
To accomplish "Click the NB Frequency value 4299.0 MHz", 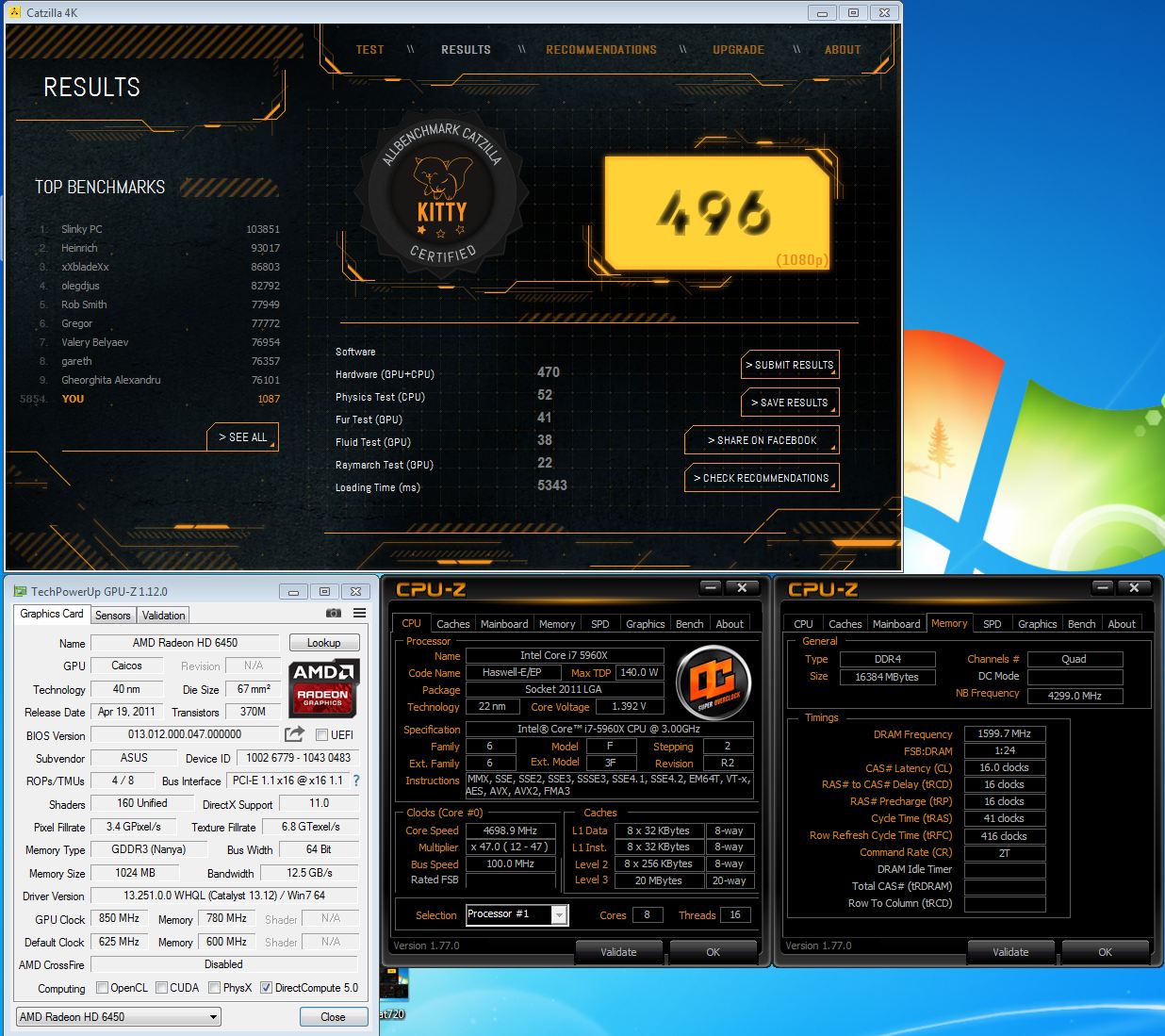I will pyautogui.click(x=1075, y=696).
